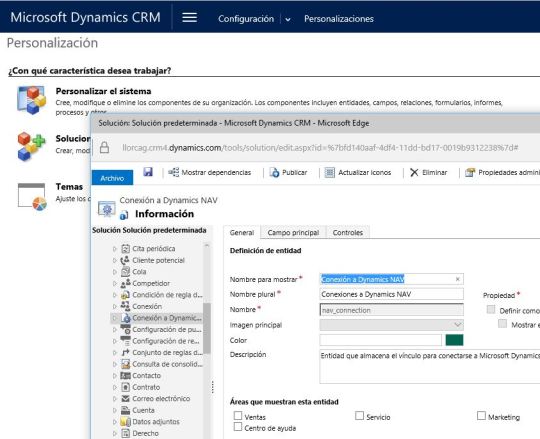The height and width of the screenshot is (439, 540).
Task: Click the Correo electrónico envelope icon
Action: tap(126, 399)
